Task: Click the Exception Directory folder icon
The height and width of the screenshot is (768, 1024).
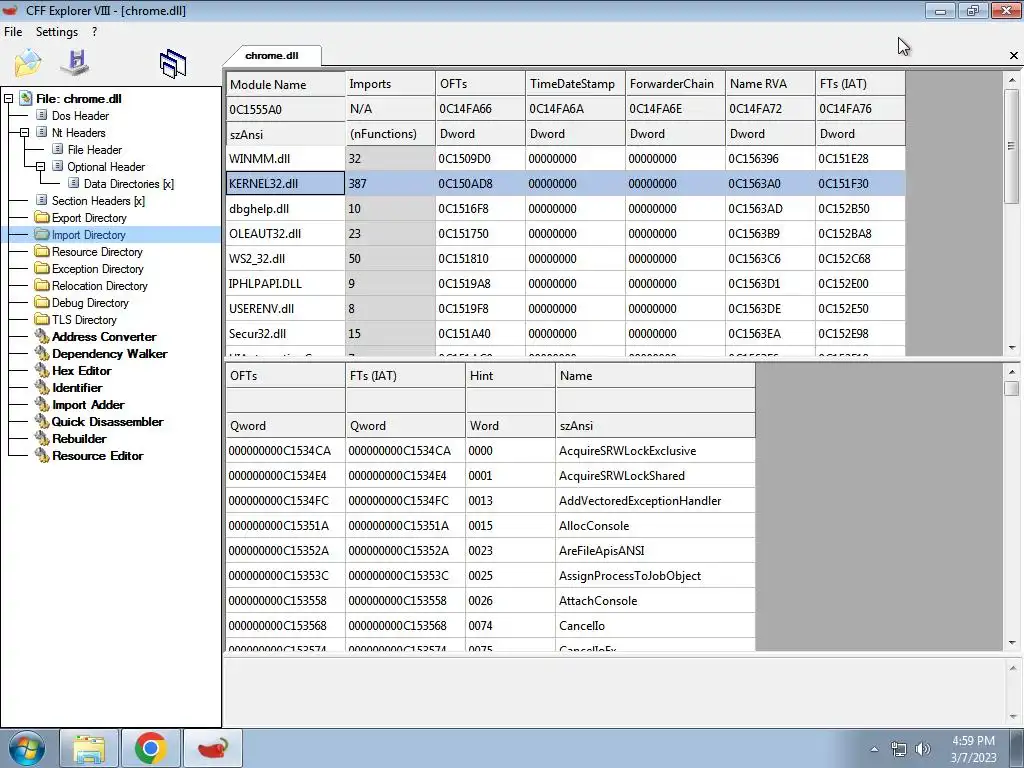Action: click(x=42, y=268)
